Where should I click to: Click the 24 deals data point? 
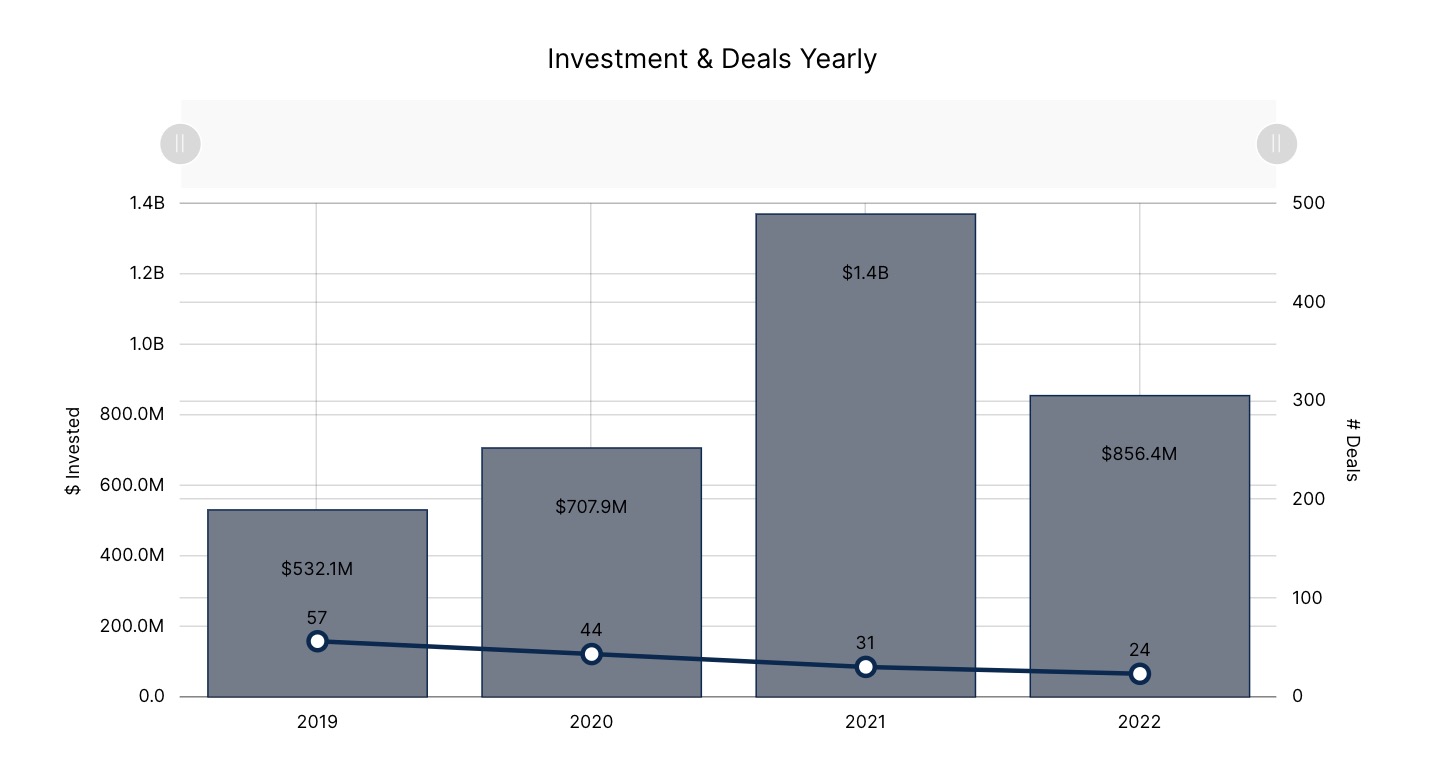click(x=1139, y=674)
